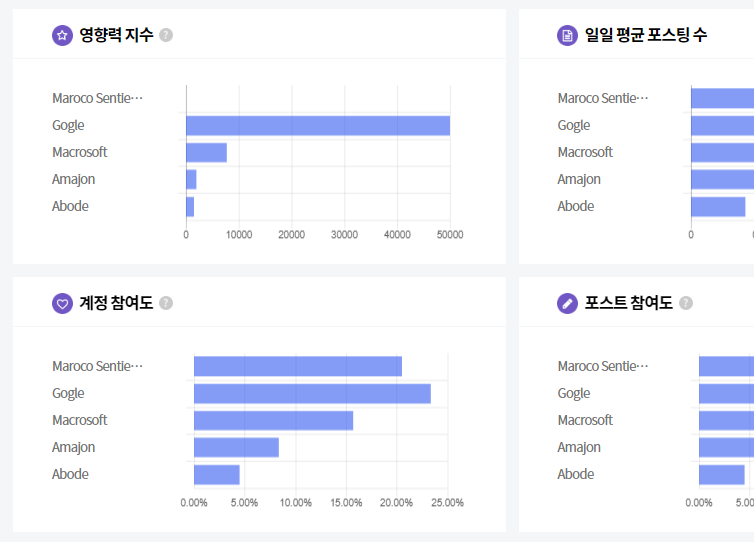This screenshot has width=754, height=542.
Task: Click the Maroco Sentie label in 계정 참여도 chart
Action: pyautogui.click(x=97, y=366)
